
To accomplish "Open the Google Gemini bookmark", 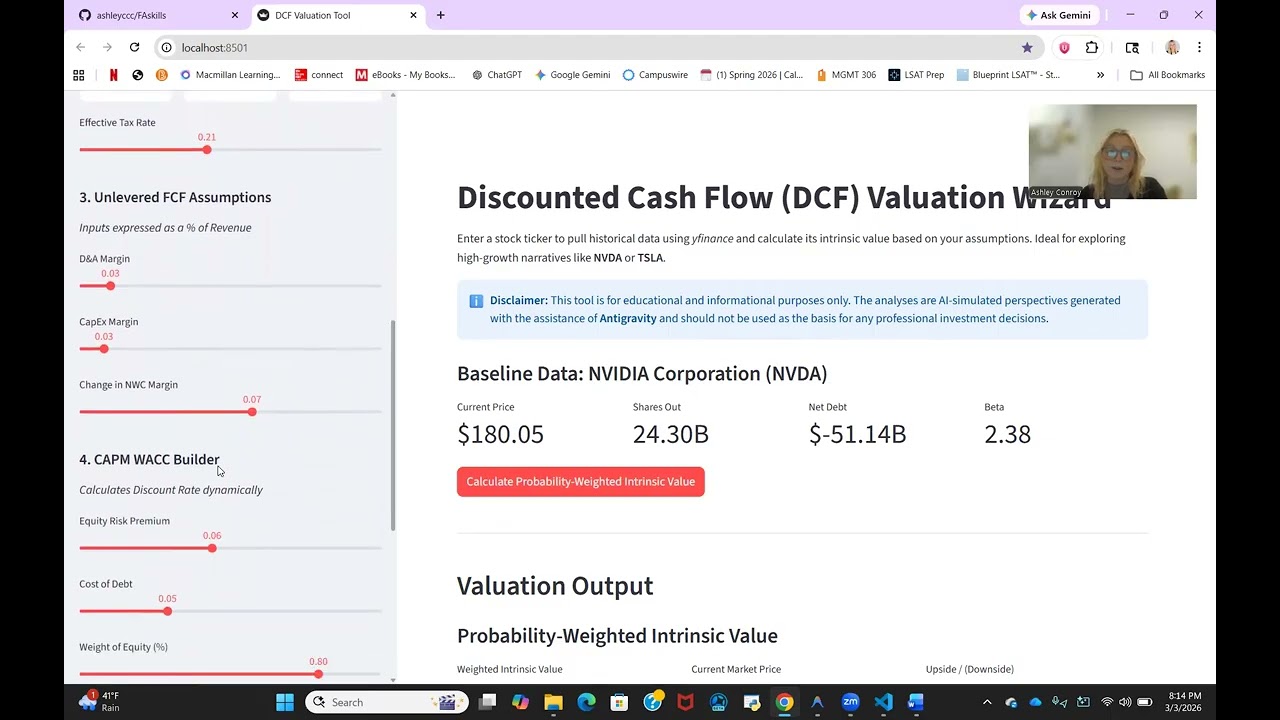I will 572,75.
